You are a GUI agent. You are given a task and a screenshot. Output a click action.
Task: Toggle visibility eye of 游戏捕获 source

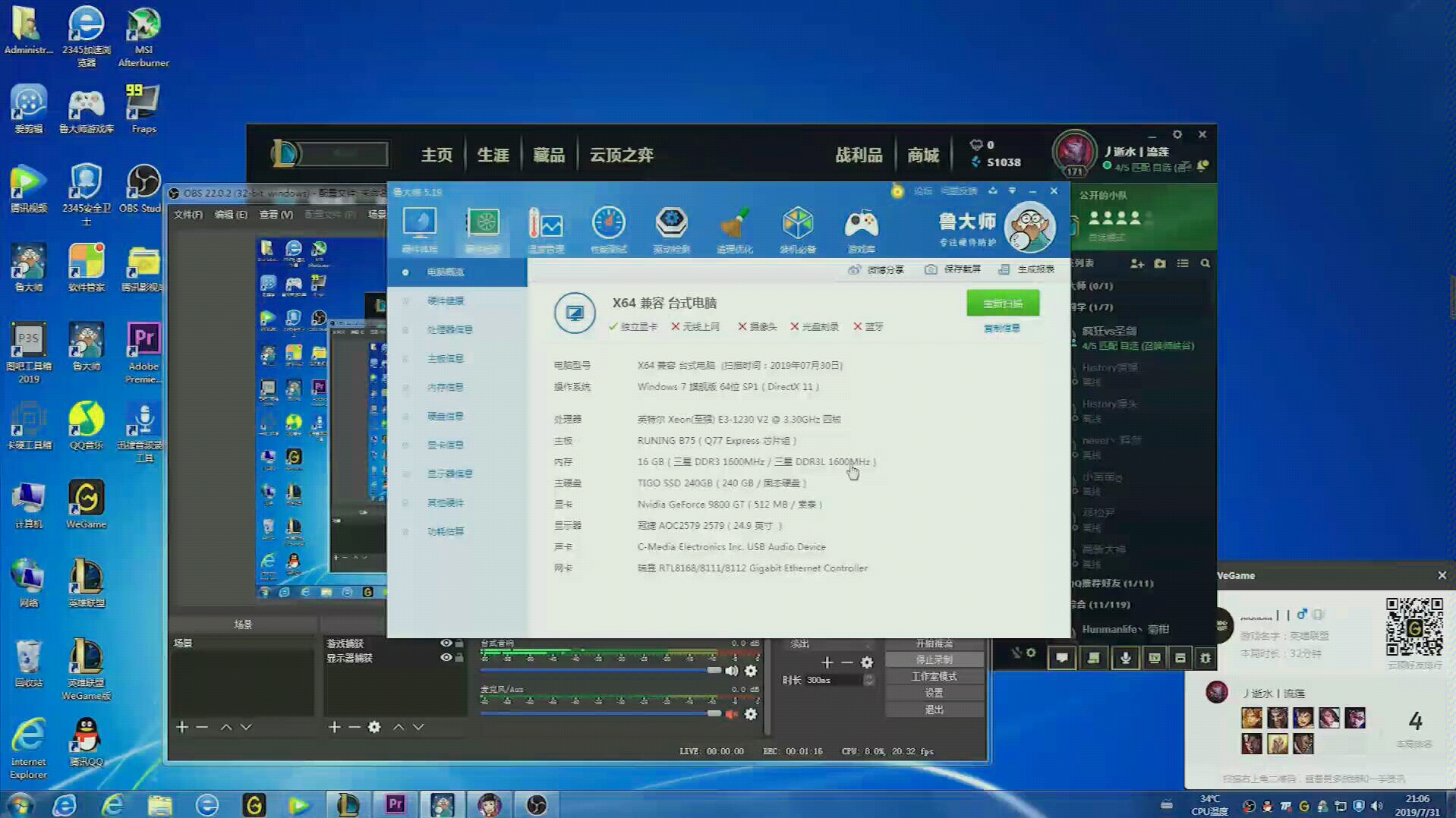click(446, 643)
